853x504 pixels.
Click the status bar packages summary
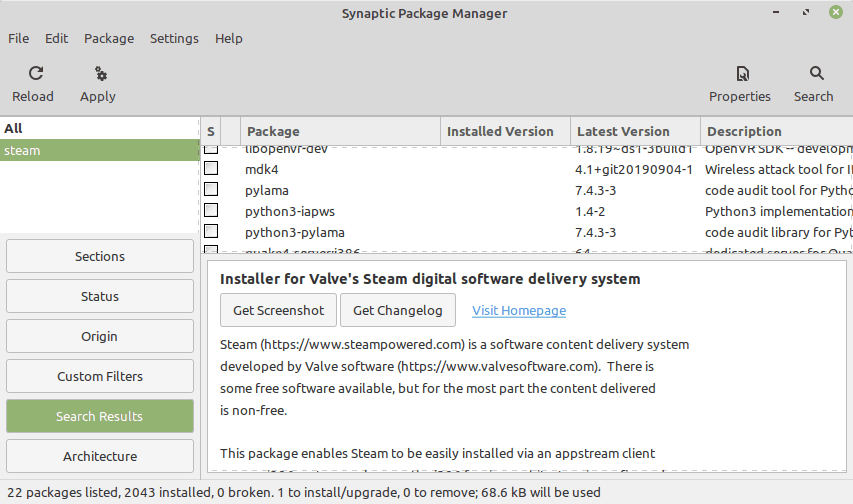(x=304, y=493)
